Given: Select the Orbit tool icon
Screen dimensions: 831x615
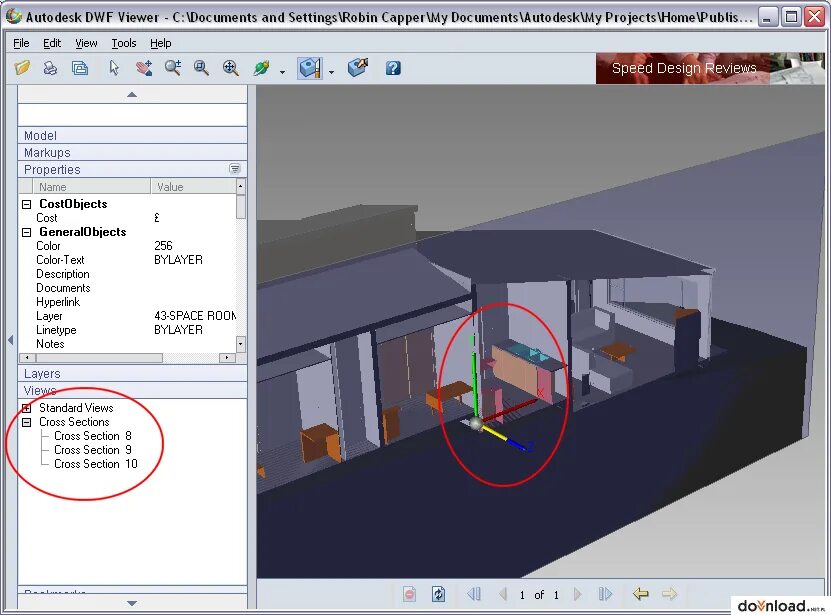Looking at the screenshot, I should [x=262, y=68].
